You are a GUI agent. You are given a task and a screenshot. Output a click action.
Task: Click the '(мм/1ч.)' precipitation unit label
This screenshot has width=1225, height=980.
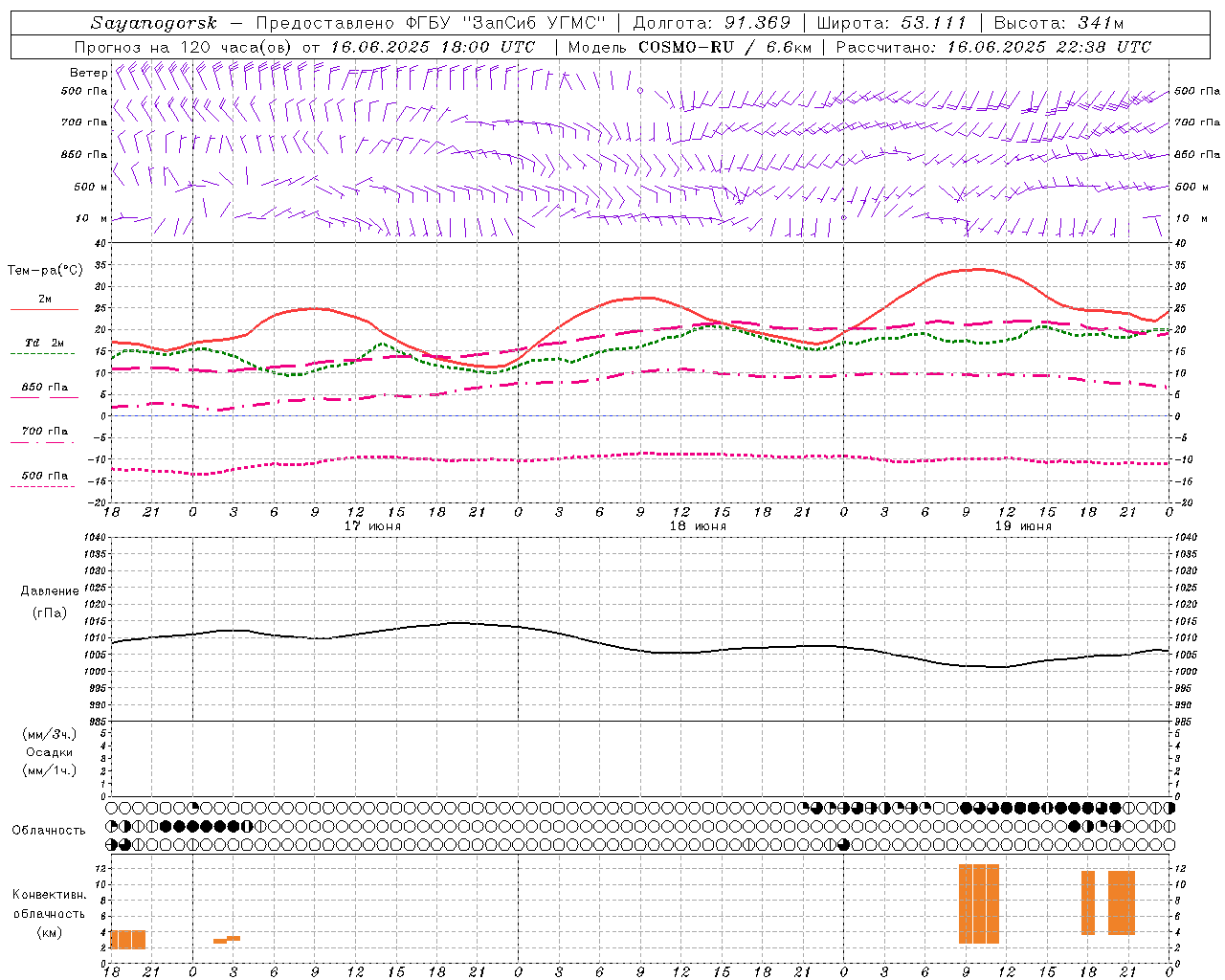50,770
